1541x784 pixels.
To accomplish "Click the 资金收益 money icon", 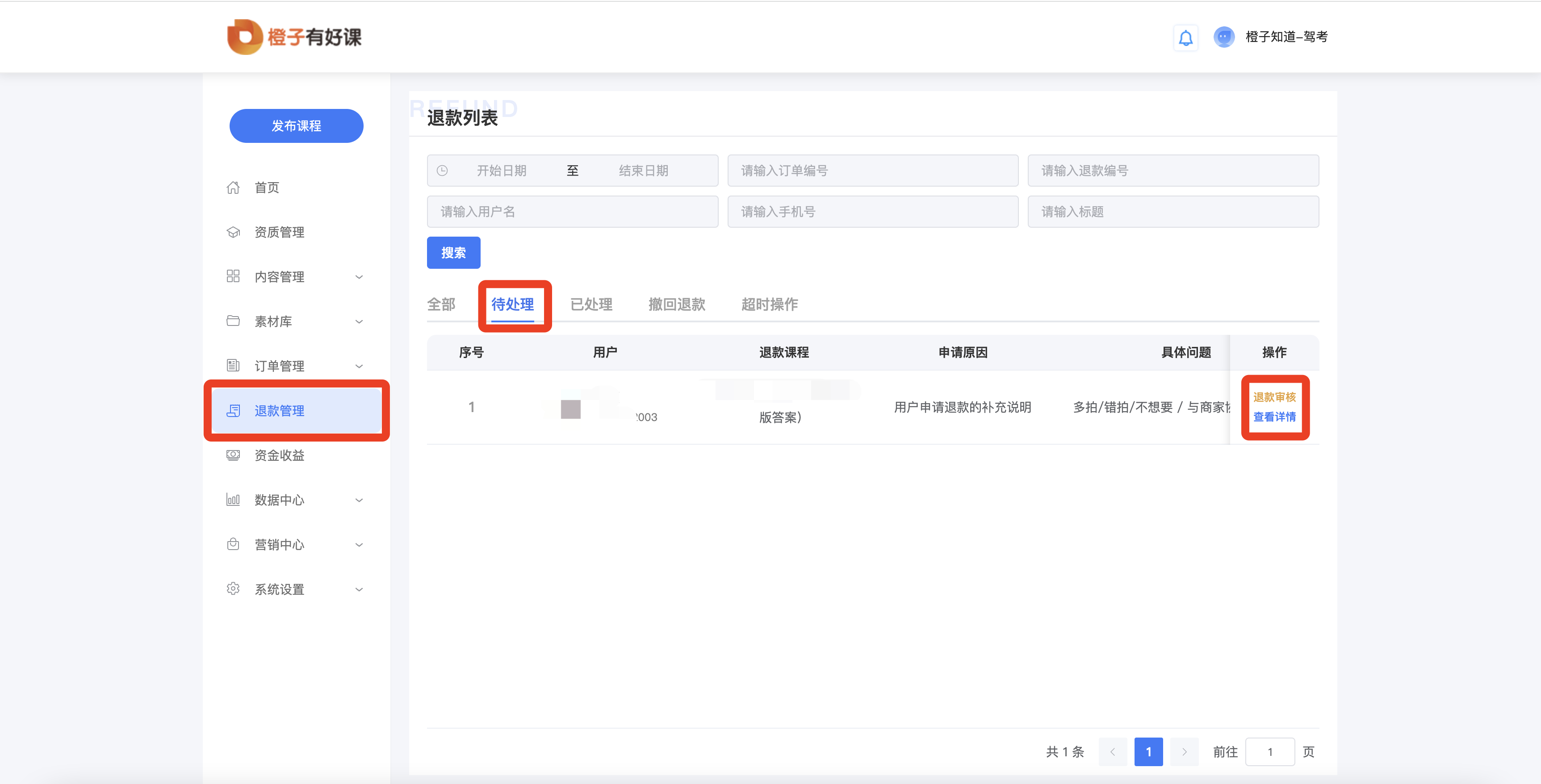I will click(x=233, y=456).
